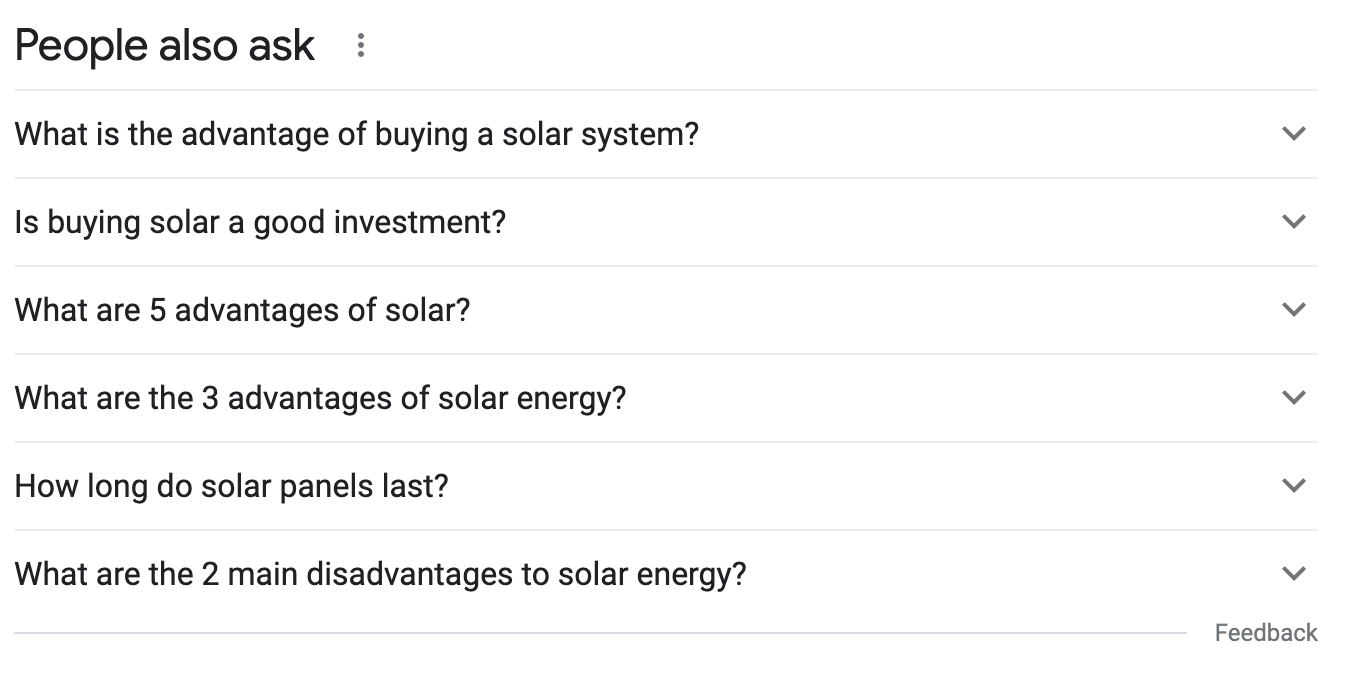Expand chevron for 3 advantages of solar energy
The width and height of the screenshot is (1354, 676).
tap(1293, 398)
